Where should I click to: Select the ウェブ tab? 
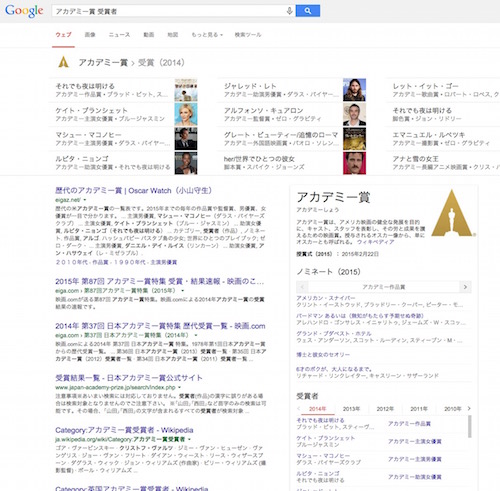pos(63,35)
